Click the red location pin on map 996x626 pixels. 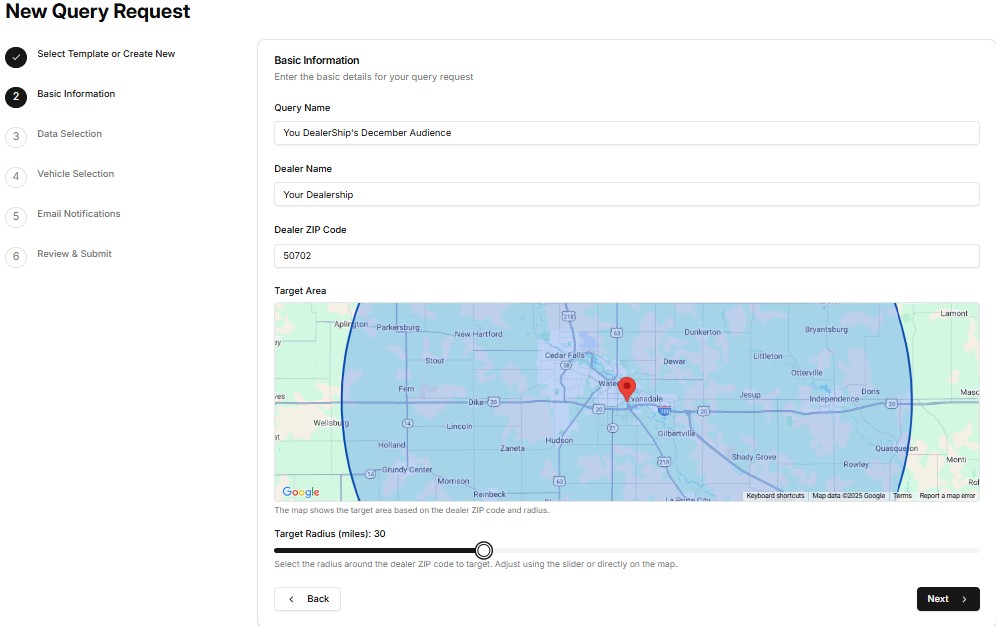(627, 388)
